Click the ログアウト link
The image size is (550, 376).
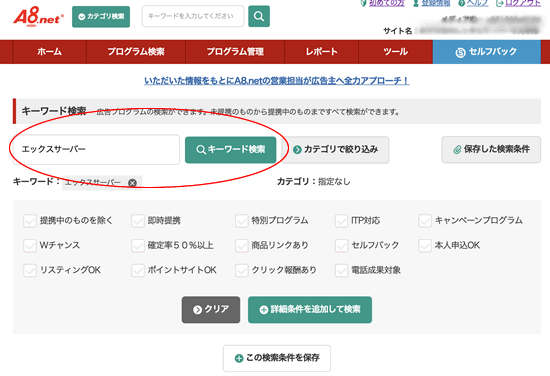523,3
